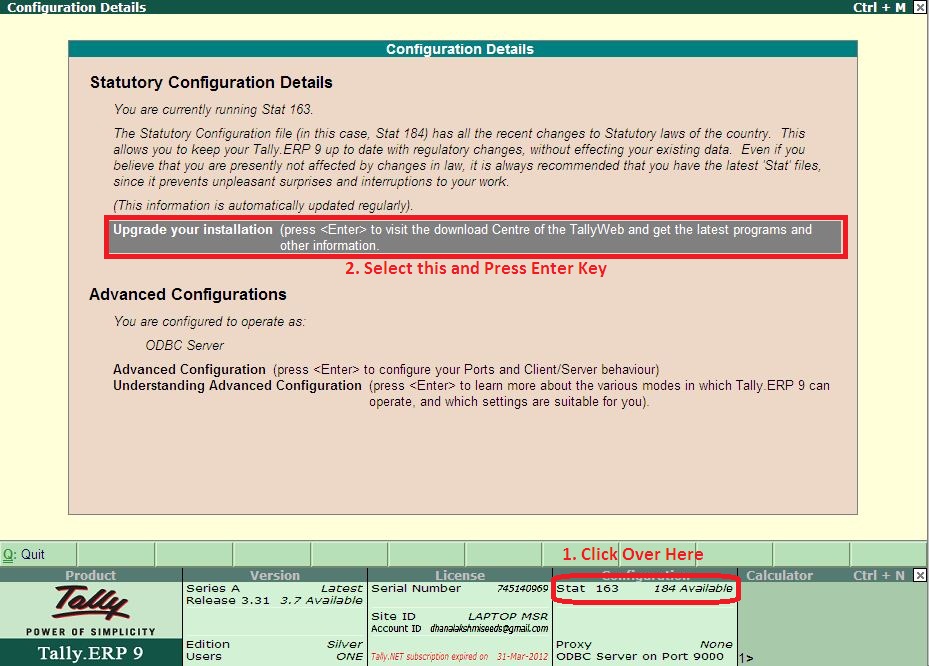Click the calculator prompt 1>
The image size is (929, 666).
[x=746, y=658]
